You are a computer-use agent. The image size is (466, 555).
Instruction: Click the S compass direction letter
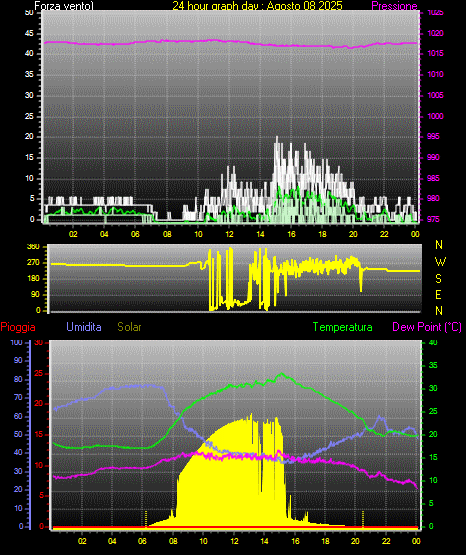coord(438,279)
